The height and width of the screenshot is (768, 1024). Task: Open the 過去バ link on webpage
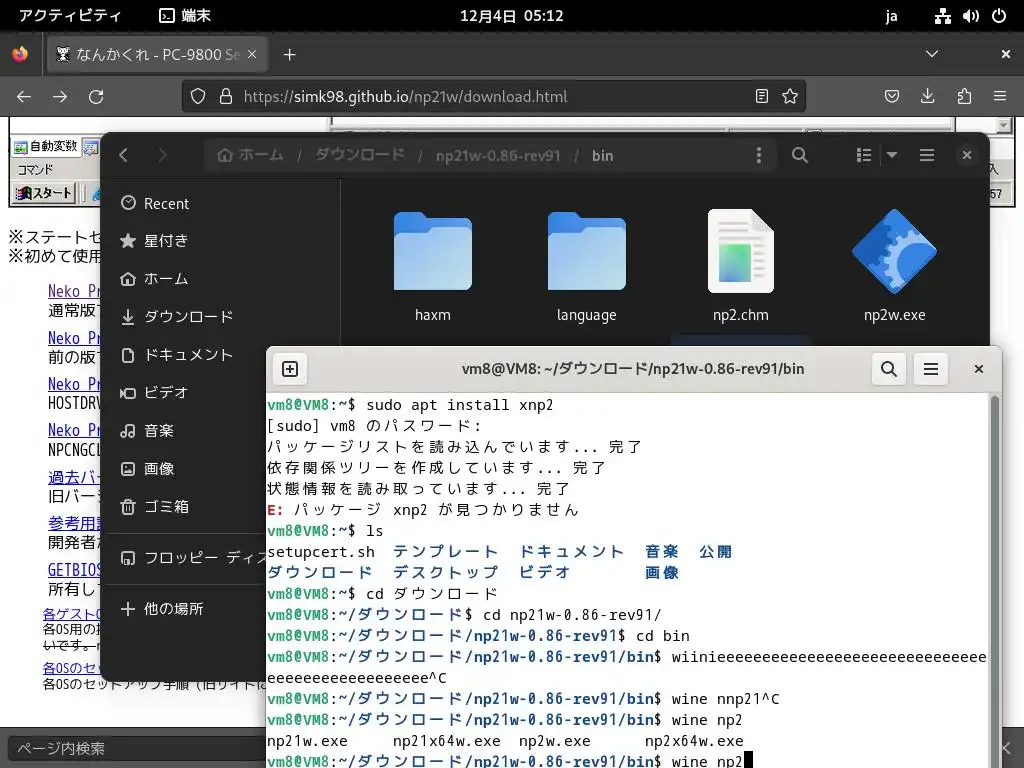pos(74,477)
